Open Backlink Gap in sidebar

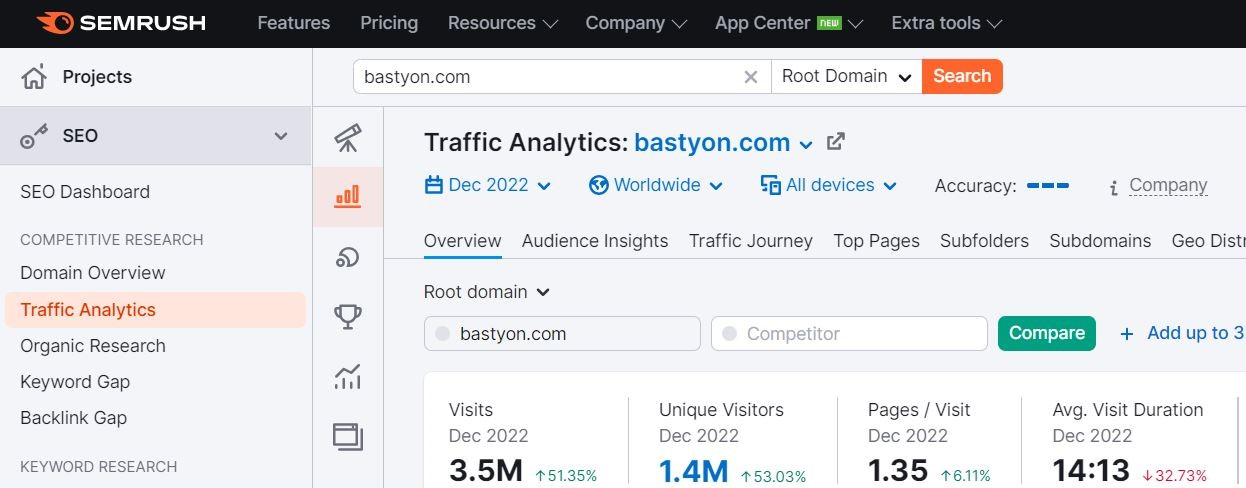point(74,418)
